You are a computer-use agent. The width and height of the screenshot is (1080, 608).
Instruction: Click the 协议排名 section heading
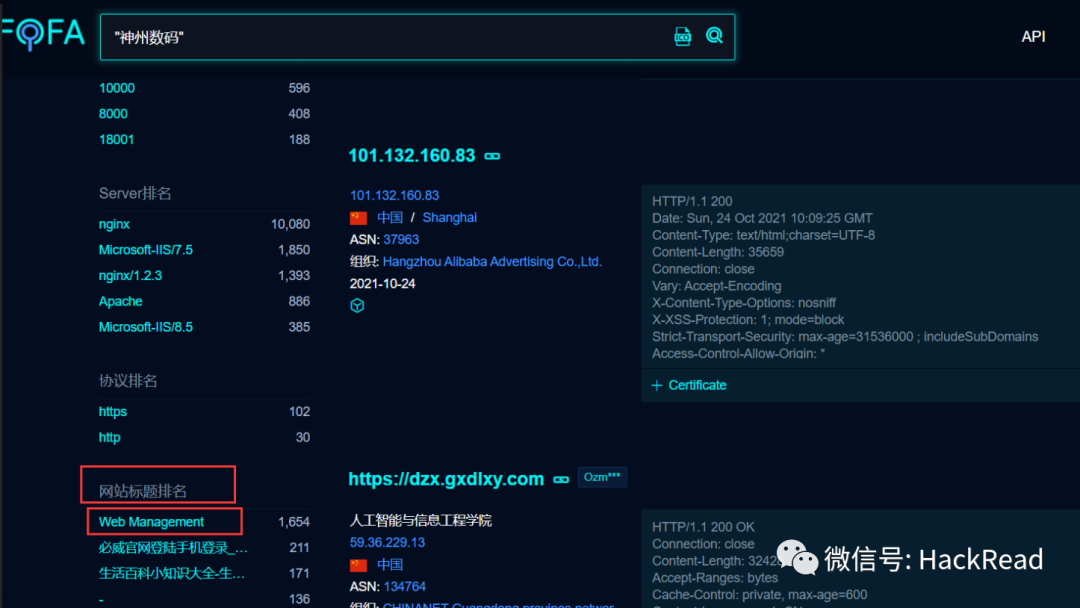tap(128, 381)
